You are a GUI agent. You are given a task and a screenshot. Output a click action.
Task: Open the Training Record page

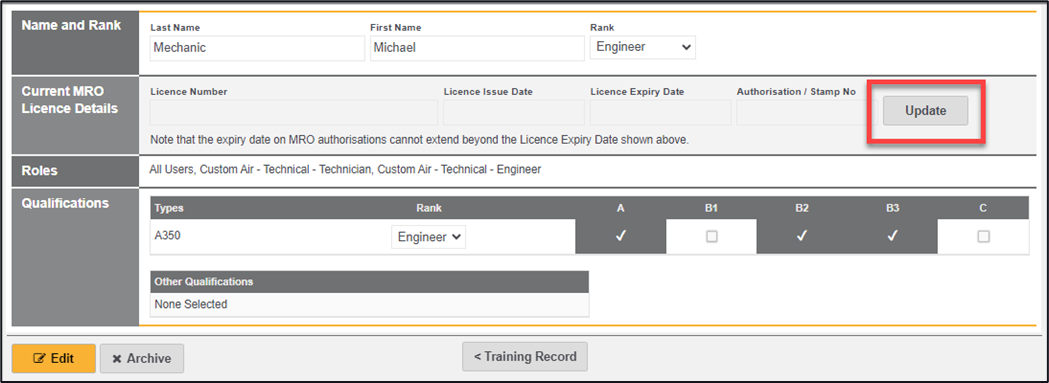[x=524, y=357]
